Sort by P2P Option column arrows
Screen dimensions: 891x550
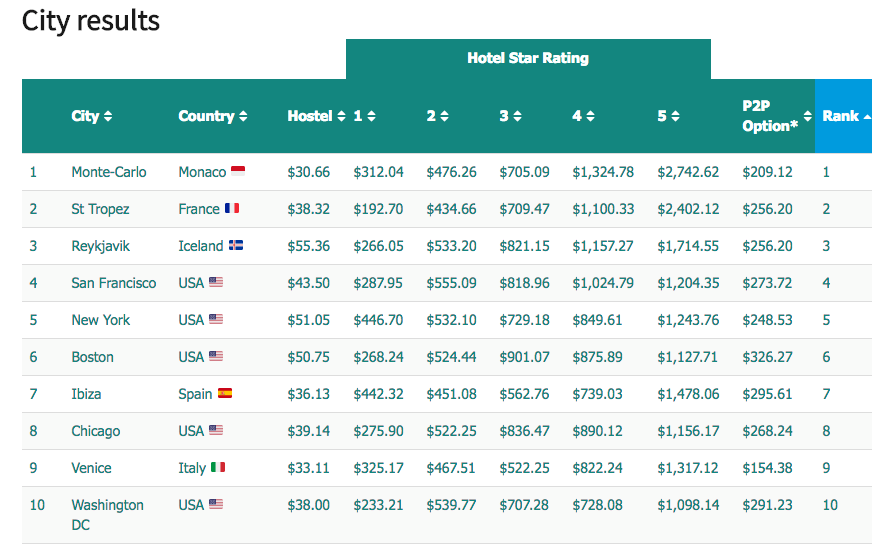[x=807, y=116]
